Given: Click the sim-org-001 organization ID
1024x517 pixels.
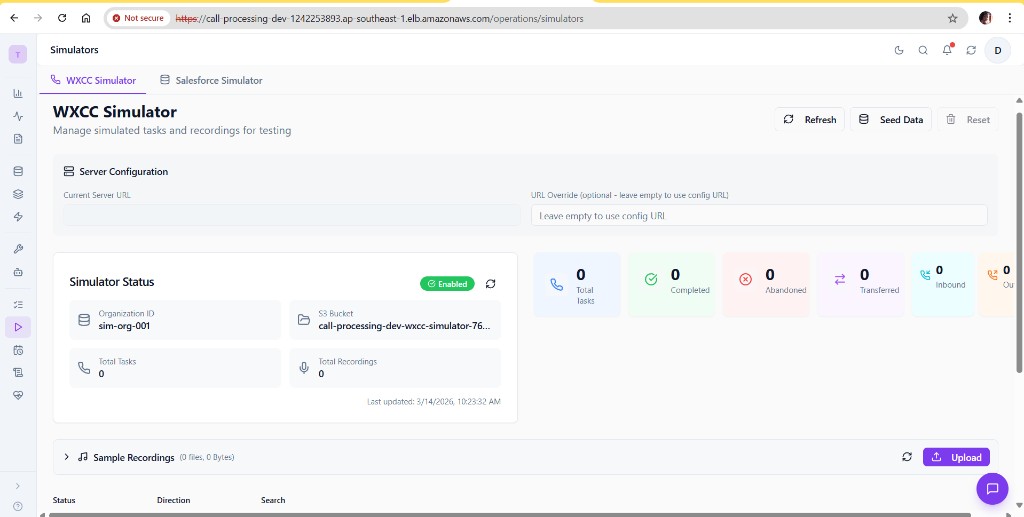Looking at the screenshot, I should coord(124,326).
